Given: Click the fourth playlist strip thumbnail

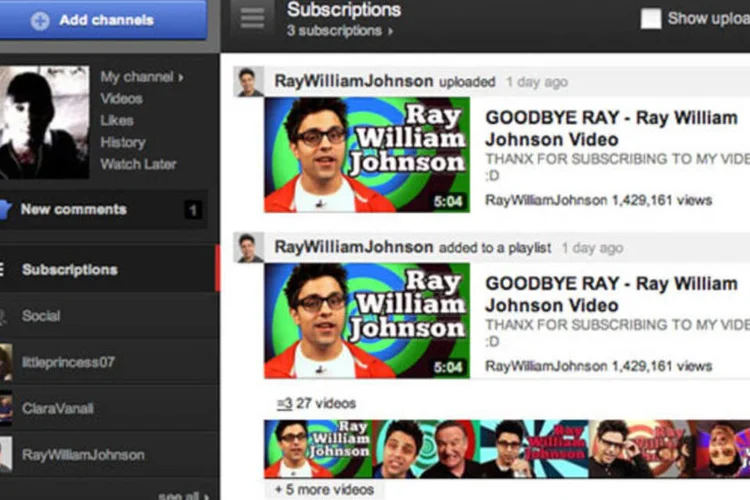Looking at the screenshot, I should coord(642,449).
